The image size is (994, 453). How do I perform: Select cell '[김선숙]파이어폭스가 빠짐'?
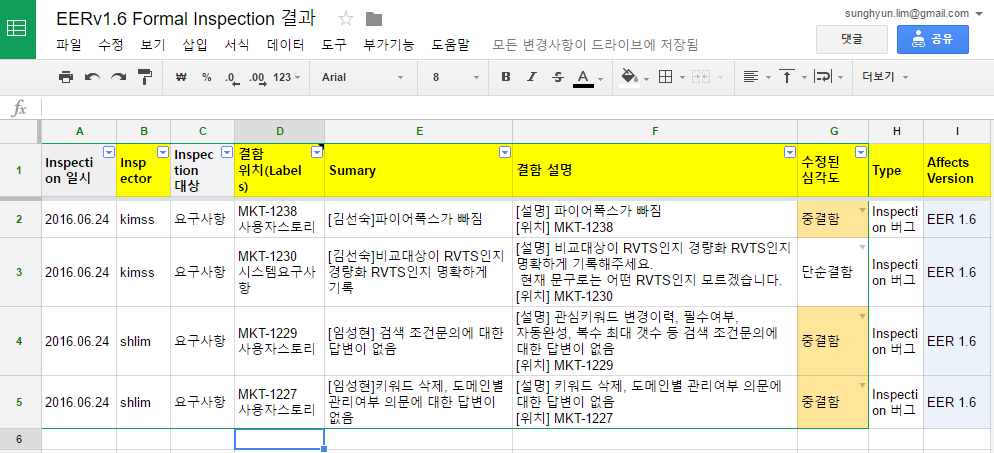coord(419,219)
